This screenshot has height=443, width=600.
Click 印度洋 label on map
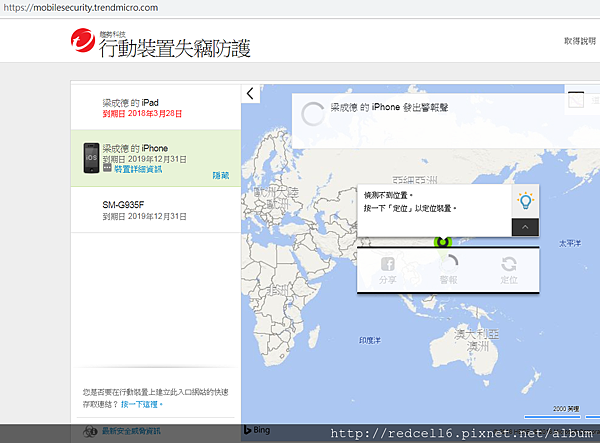[370, 340]
